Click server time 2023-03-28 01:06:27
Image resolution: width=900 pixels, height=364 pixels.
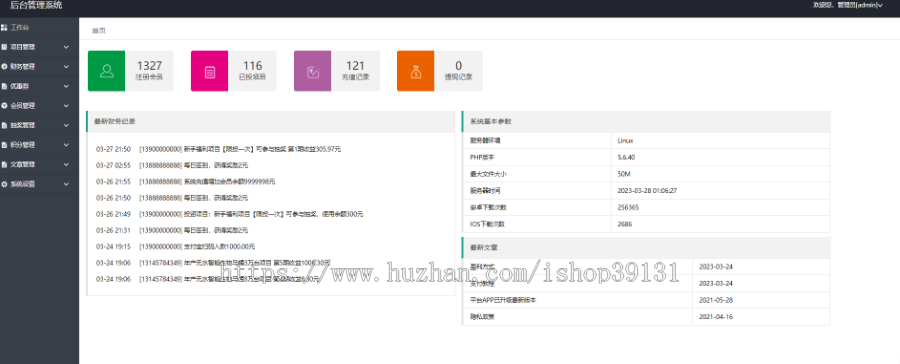coord(647,190)
